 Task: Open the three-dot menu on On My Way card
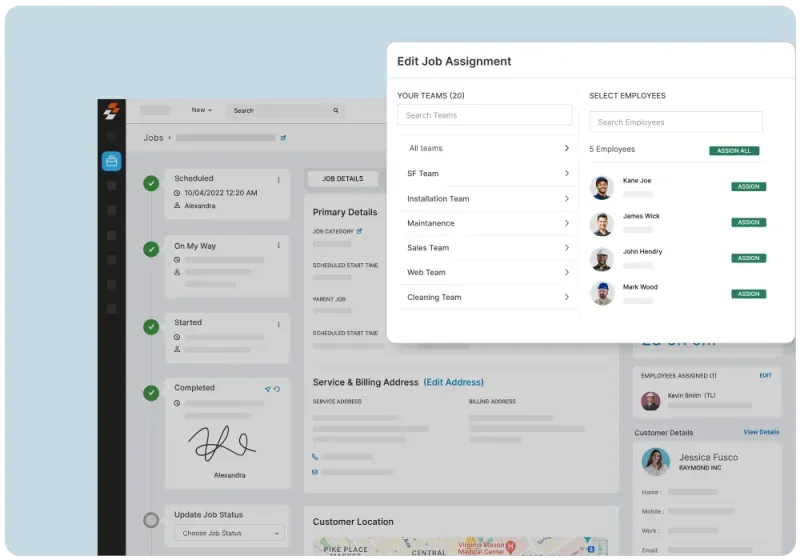click(278, 246)
